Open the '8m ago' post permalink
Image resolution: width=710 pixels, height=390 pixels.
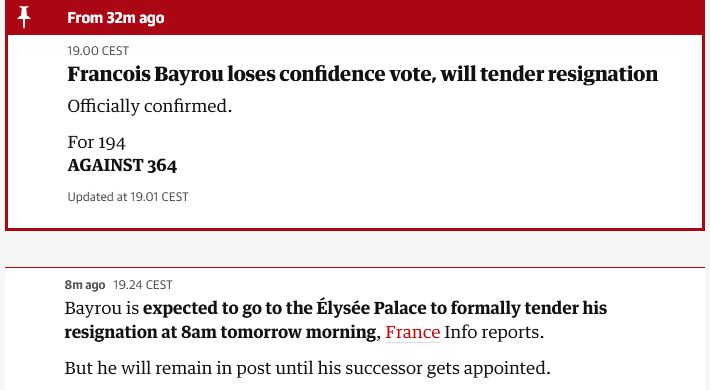[x=85, y=285]
